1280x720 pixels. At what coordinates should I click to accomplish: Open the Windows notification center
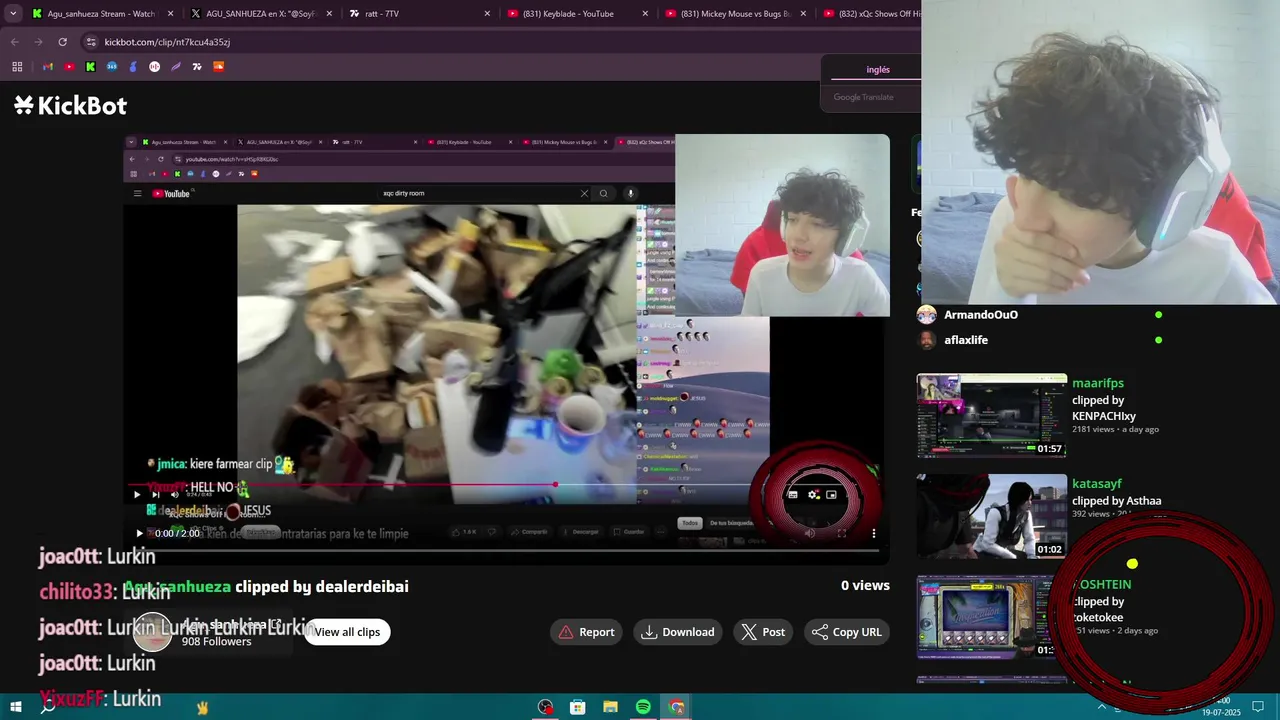(1258, 707)
